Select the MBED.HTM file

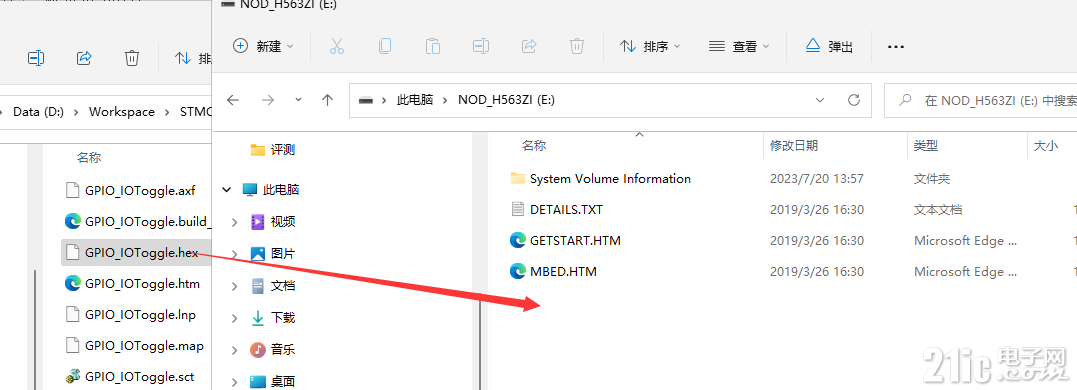[x=563, y=271]
